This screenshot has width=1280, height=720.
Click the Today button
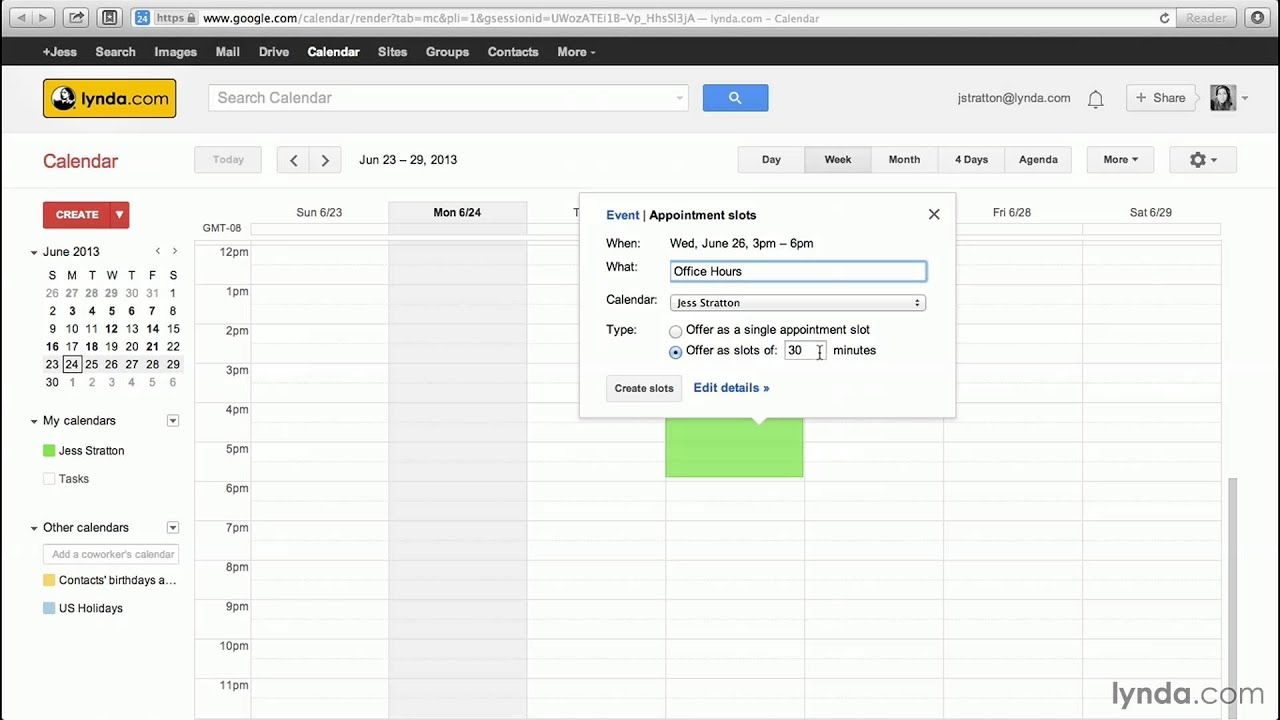click(x=228, y=160)
